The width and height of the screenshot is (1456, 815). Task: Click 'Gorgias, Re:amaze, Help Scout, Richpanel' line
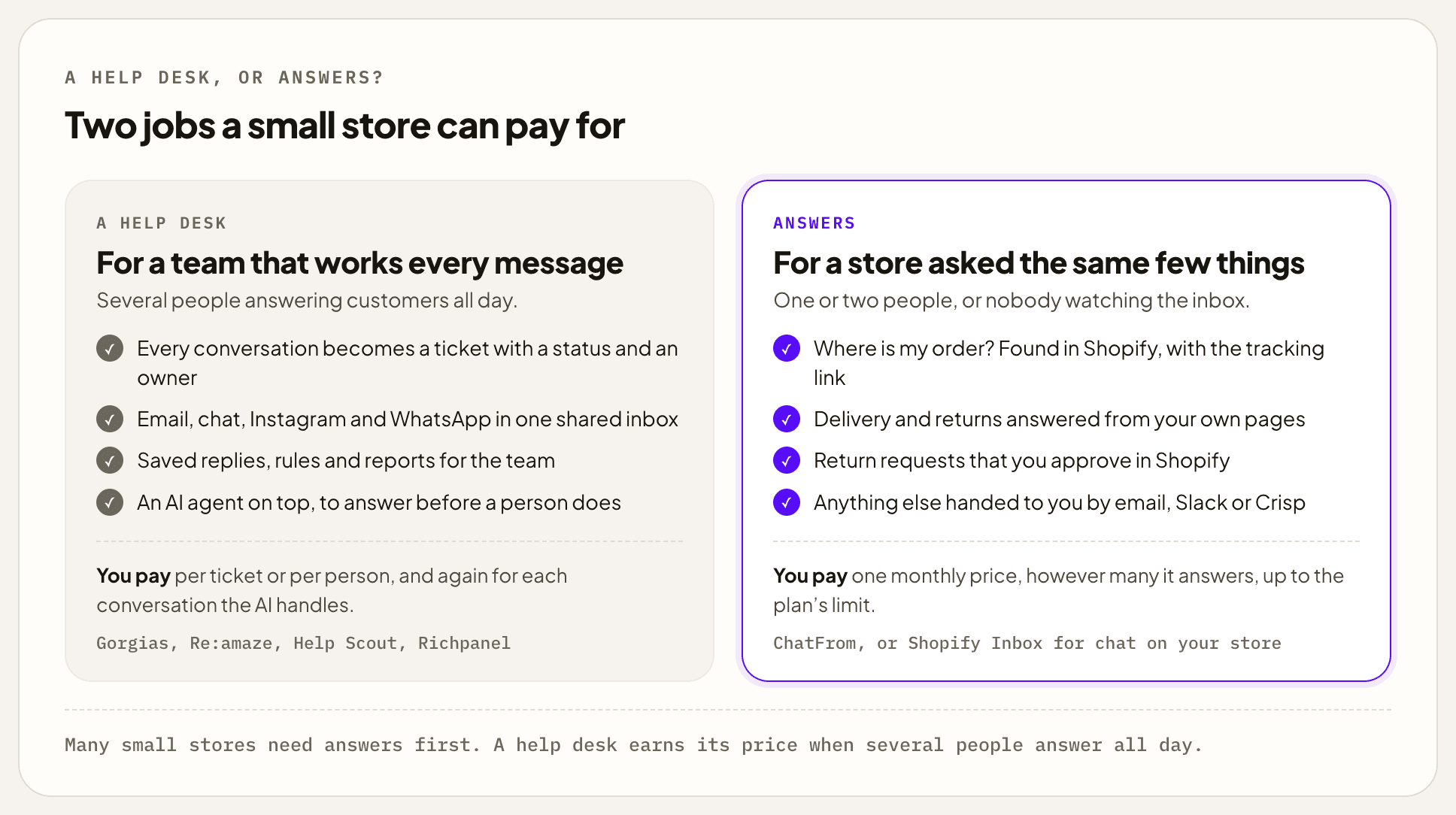pyautogui.click(x=303, y=644)
